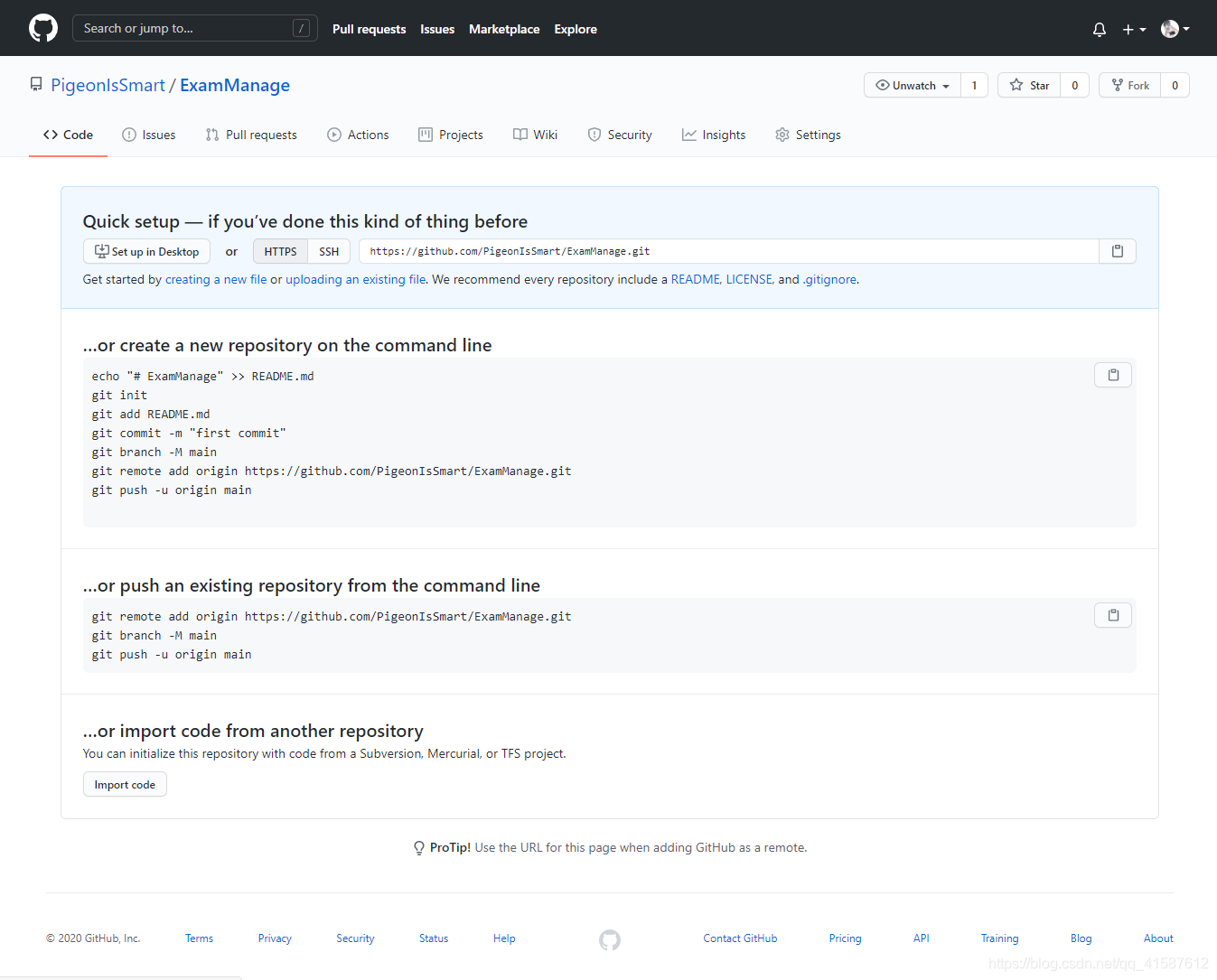Open the footer Pricing link
The width and height of the screenshot is (1217, 980).
845,938
